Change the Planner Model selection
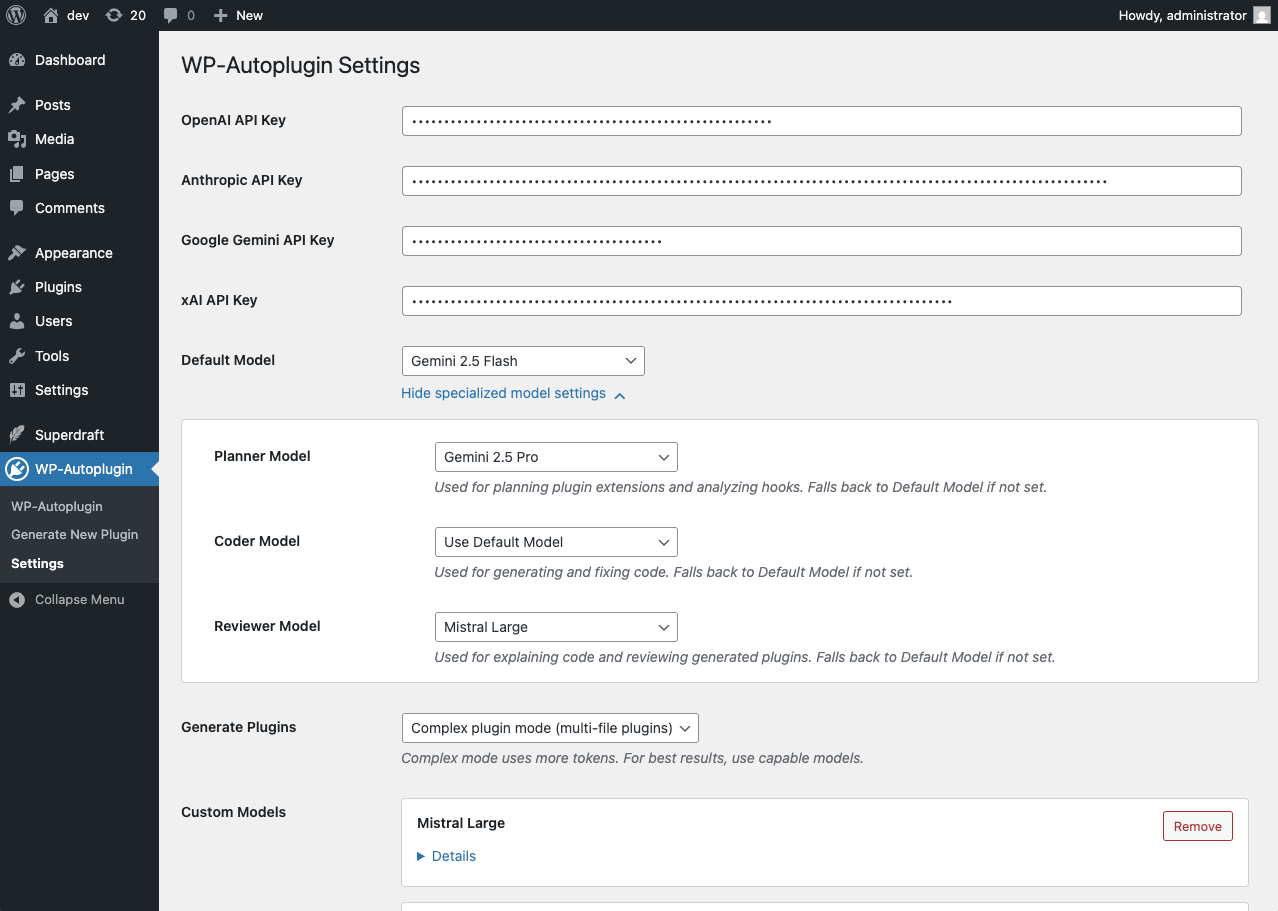1278x911 pixels. coord(555,456)
